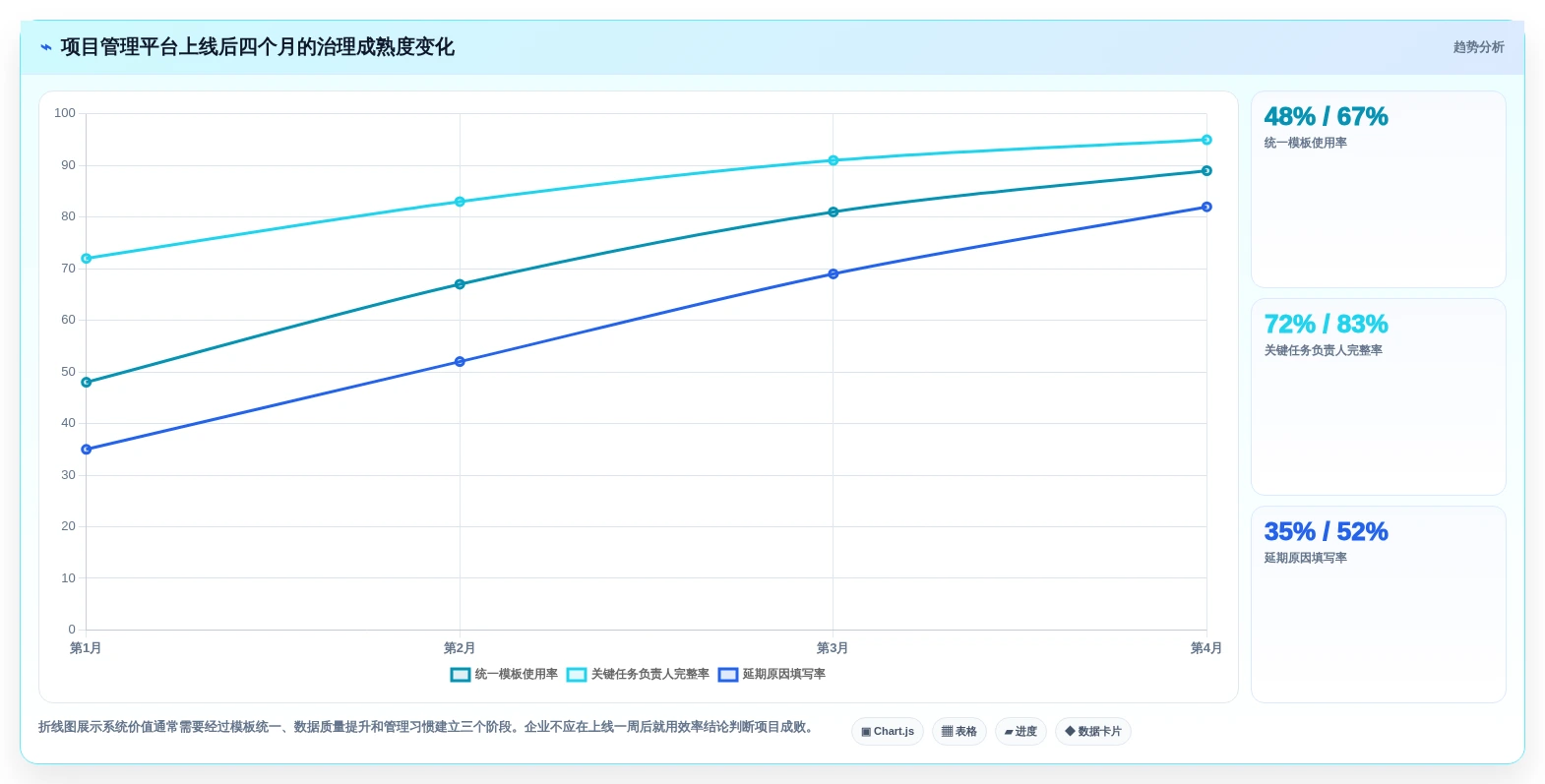
Task: Click the 延期原因填写率 legend text
Action: pyautogui.click(x=784, y=675)
